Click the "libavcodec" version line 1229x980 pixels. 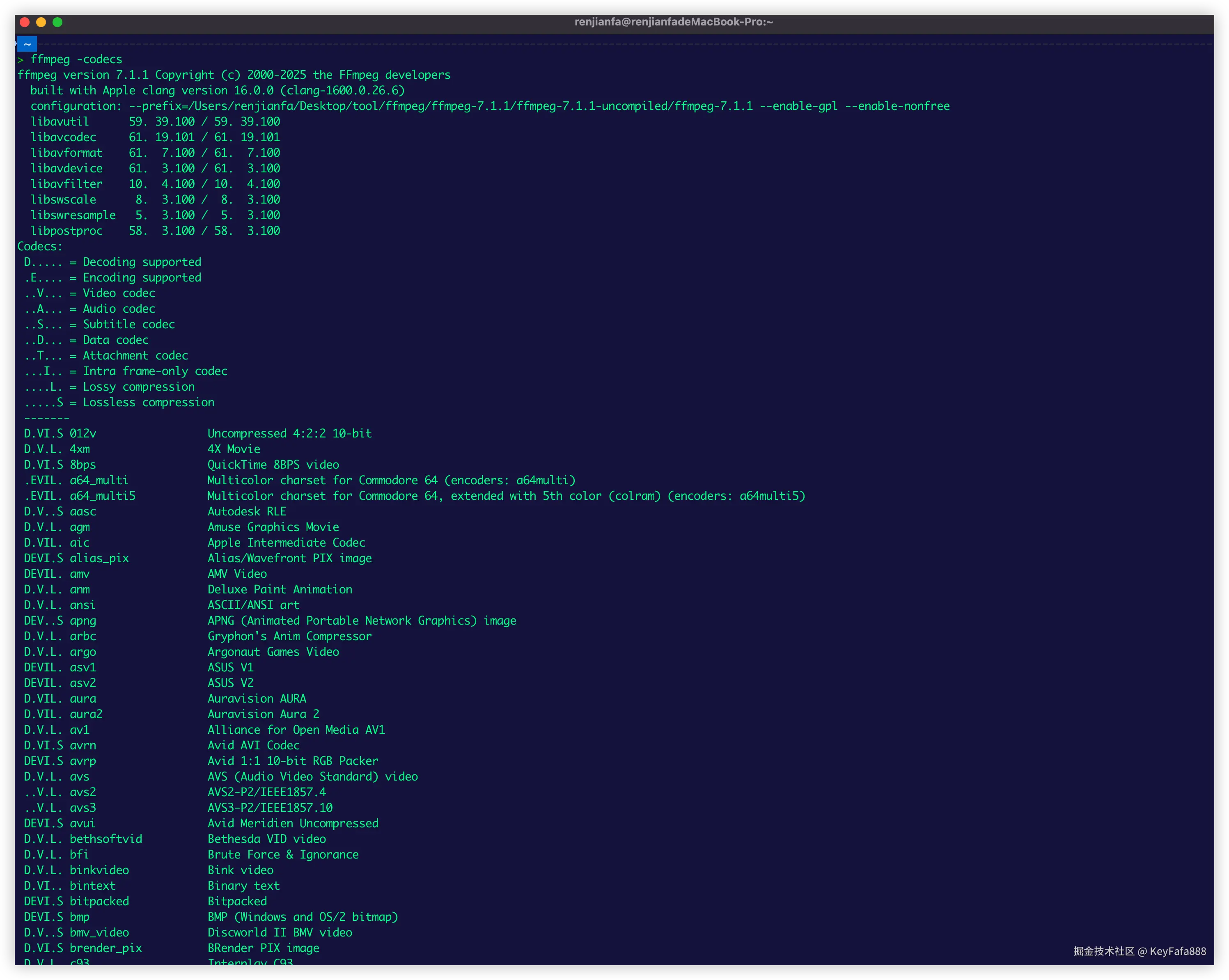click(x=64, y=137)
